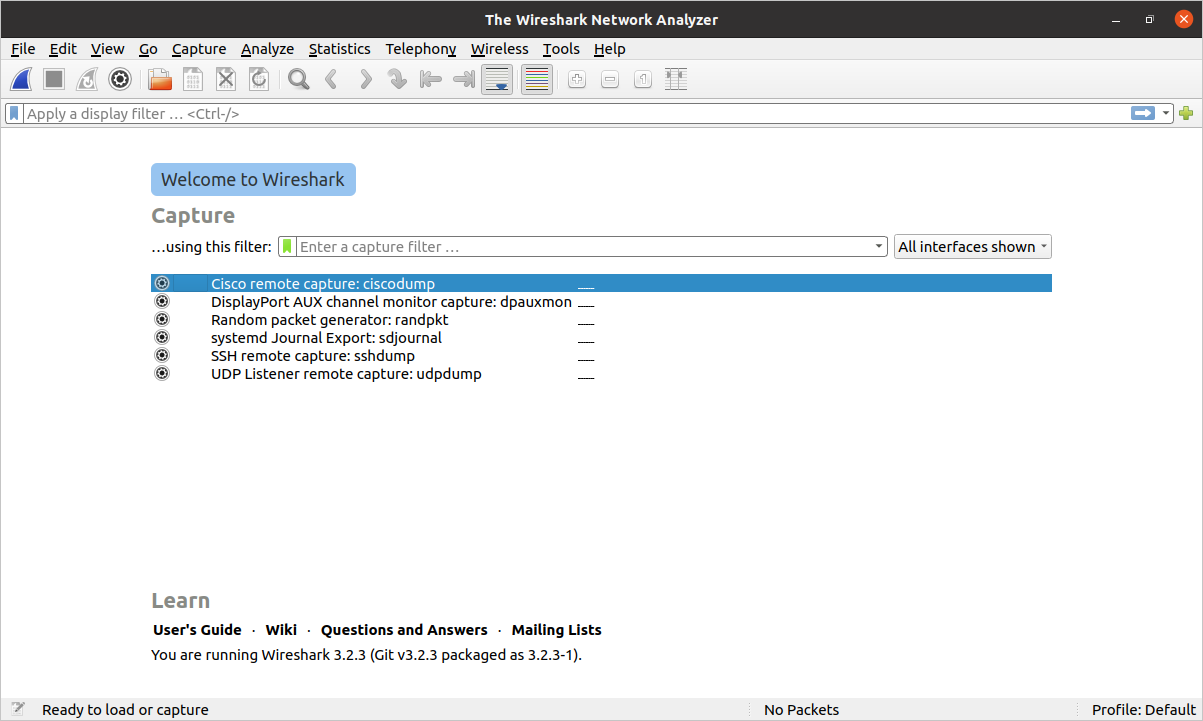The height and width of the screenshot is (721, 1203).
Task: Go to next packet arrow icon
Action: point(365,79)
